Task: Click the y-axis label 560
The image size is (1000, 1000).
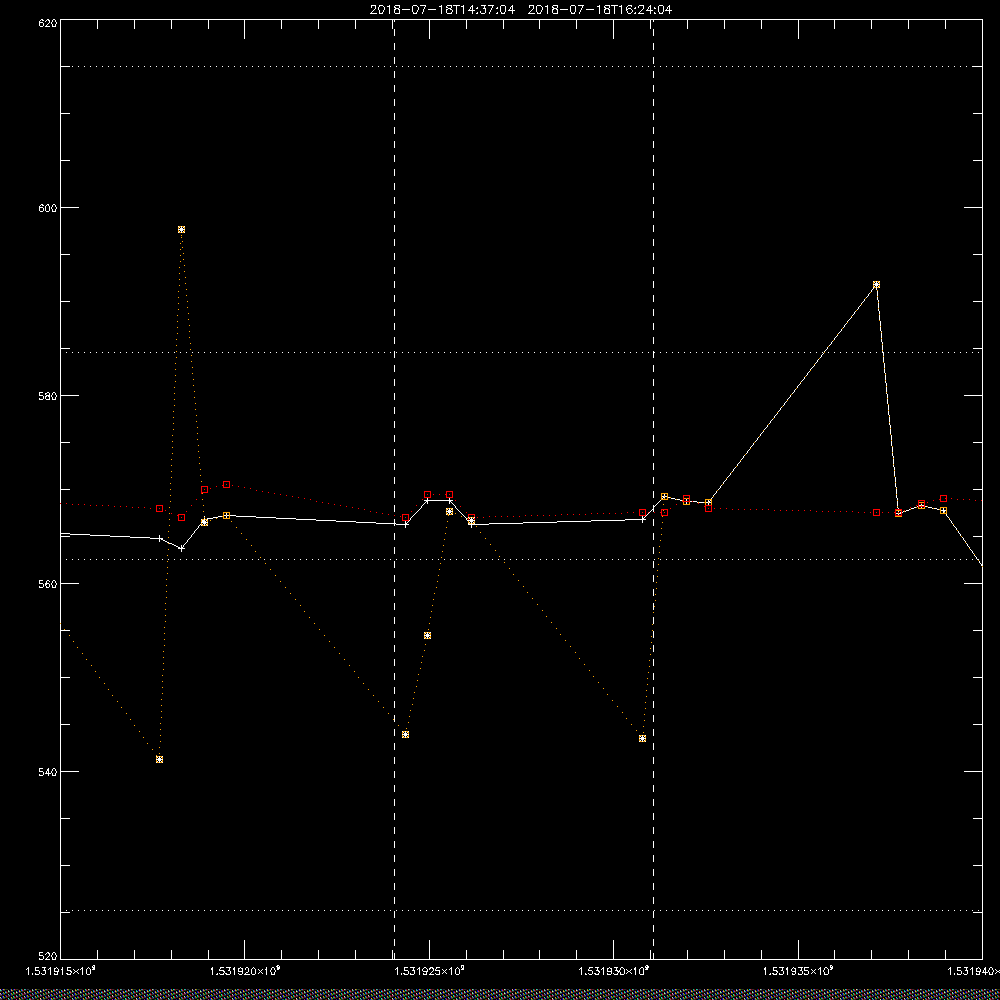Action: 48,584
